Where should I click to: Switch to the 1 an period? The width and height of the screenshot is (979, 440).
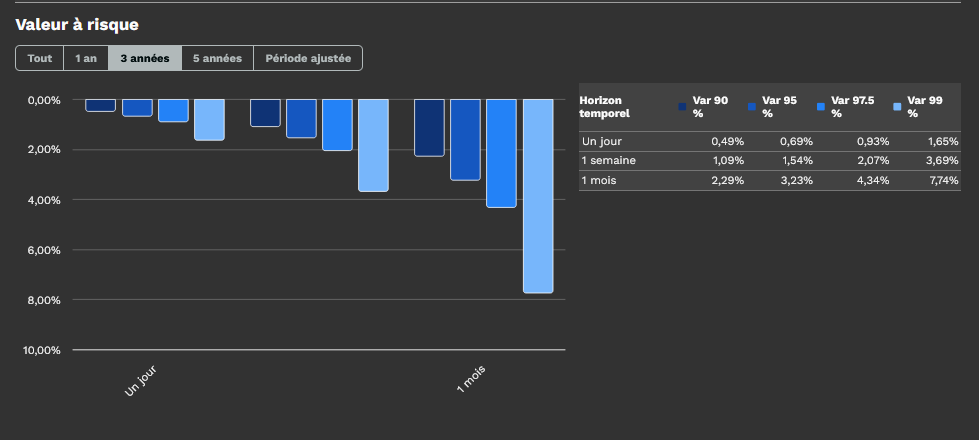point(86,59)
